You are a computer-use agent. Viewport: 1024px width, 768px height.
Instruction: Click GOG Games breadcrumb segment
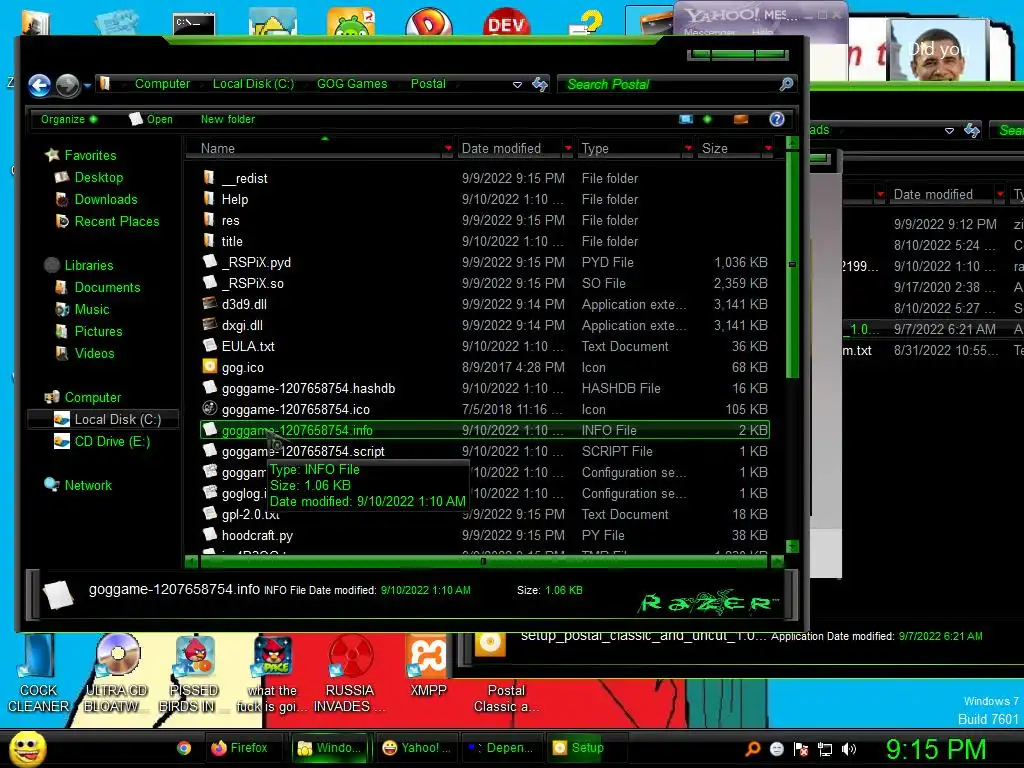(352, 84)
